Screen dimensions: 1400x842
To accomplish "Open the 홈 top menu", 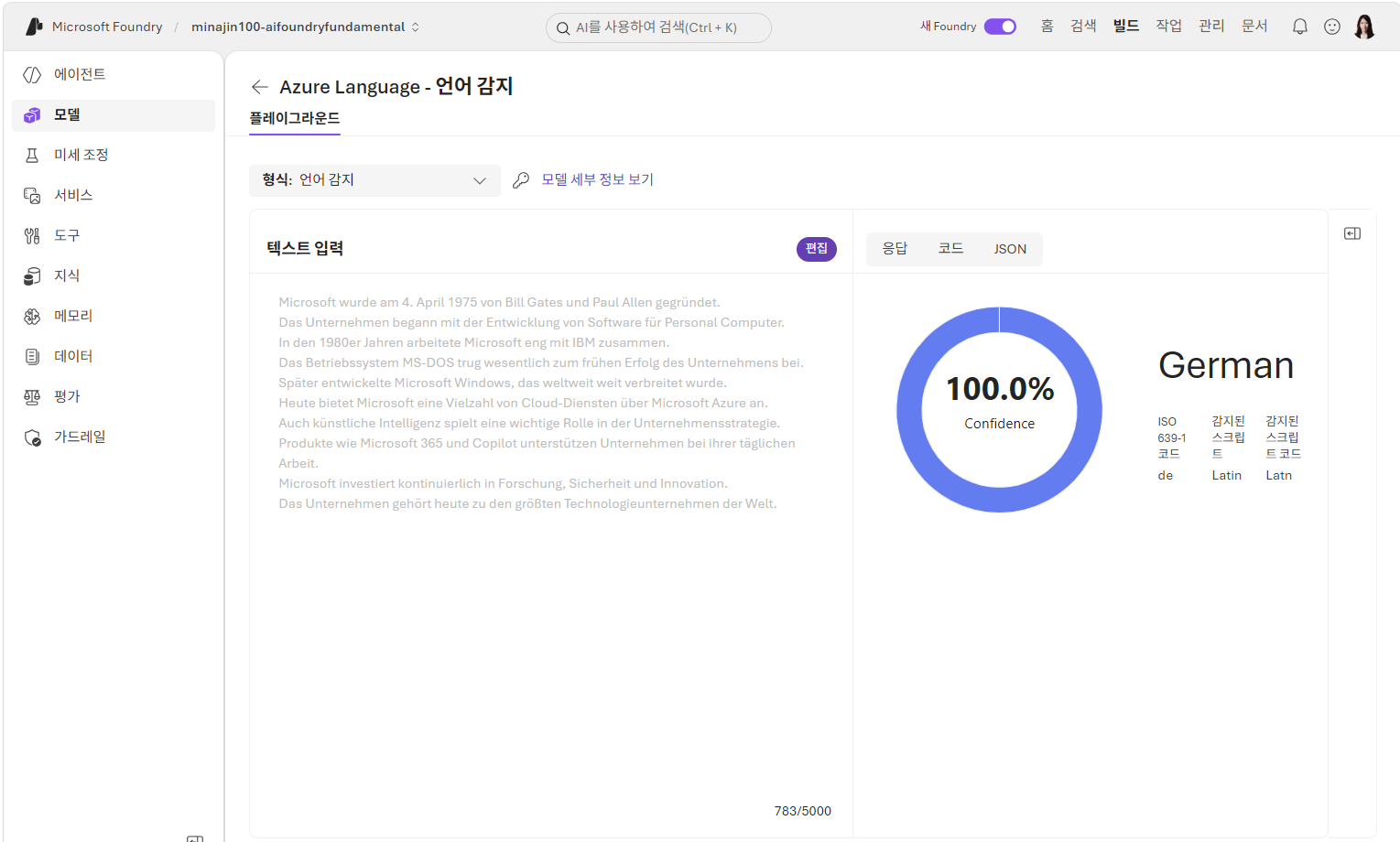I will (1047, 26).
